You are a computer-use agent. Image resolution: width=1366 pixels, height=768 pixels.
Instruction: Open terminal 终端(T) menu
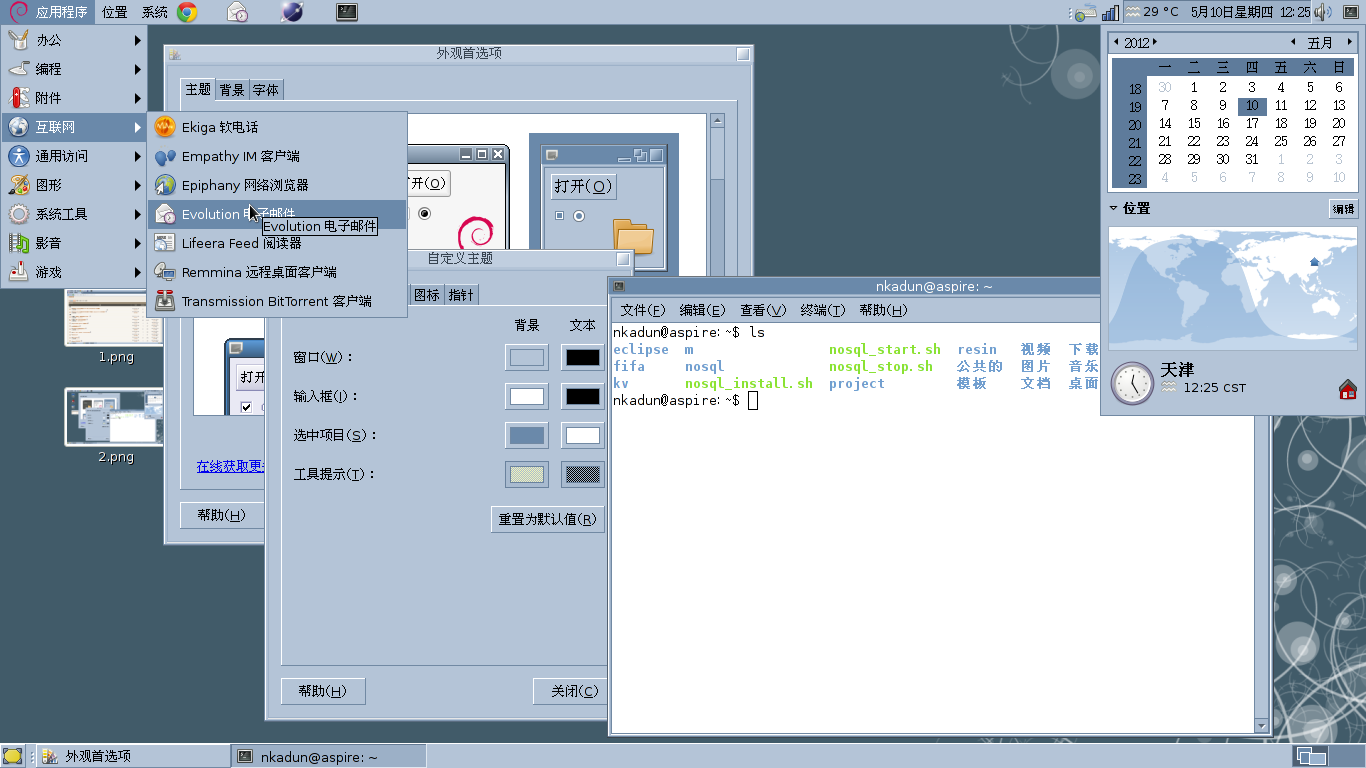pyautogui.click(x=823, y=310)
